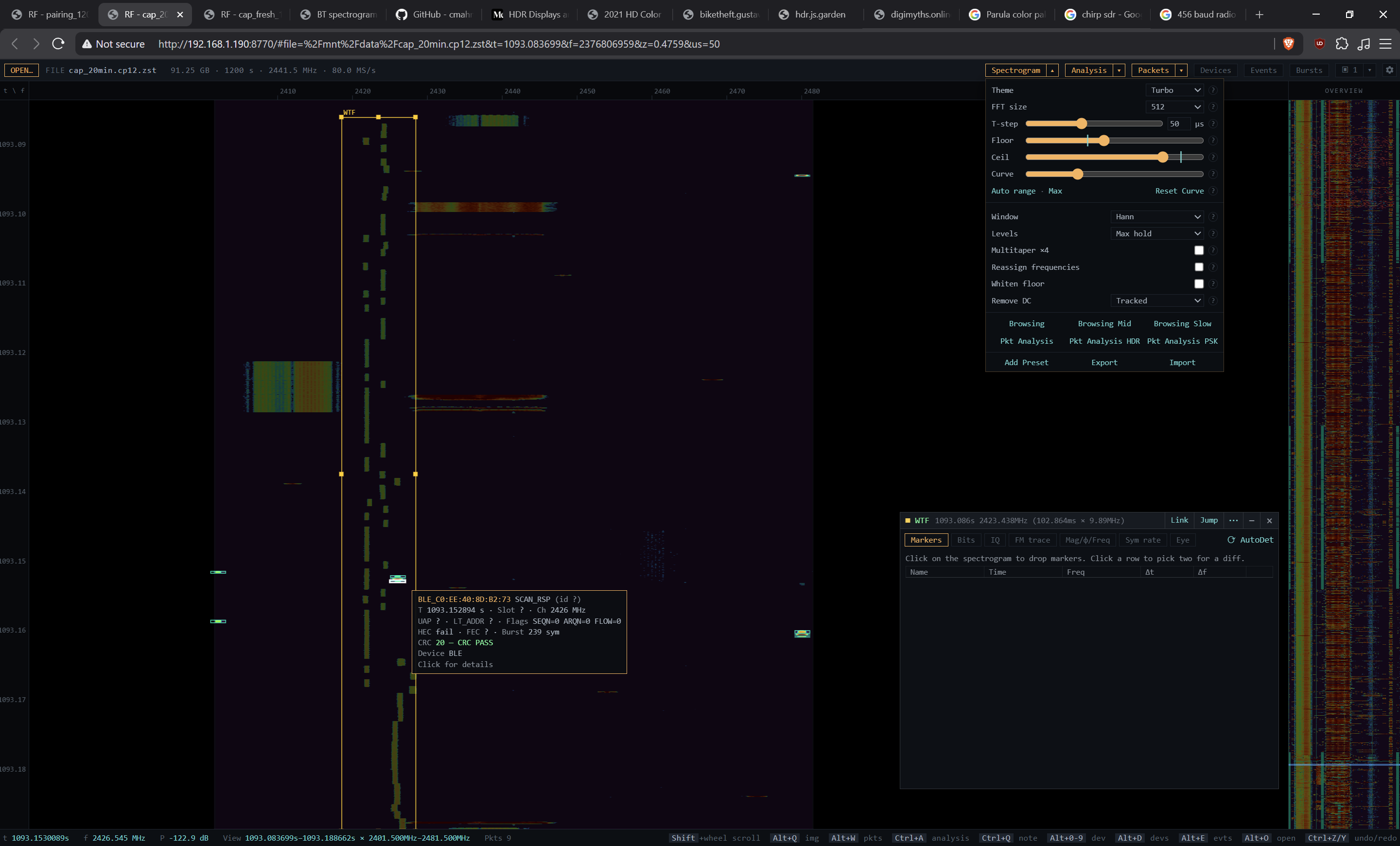The height and width of the screenshot is (846, 1400).
Task: Click the T-step slider handle
Action: click(x=1081, y=124)
